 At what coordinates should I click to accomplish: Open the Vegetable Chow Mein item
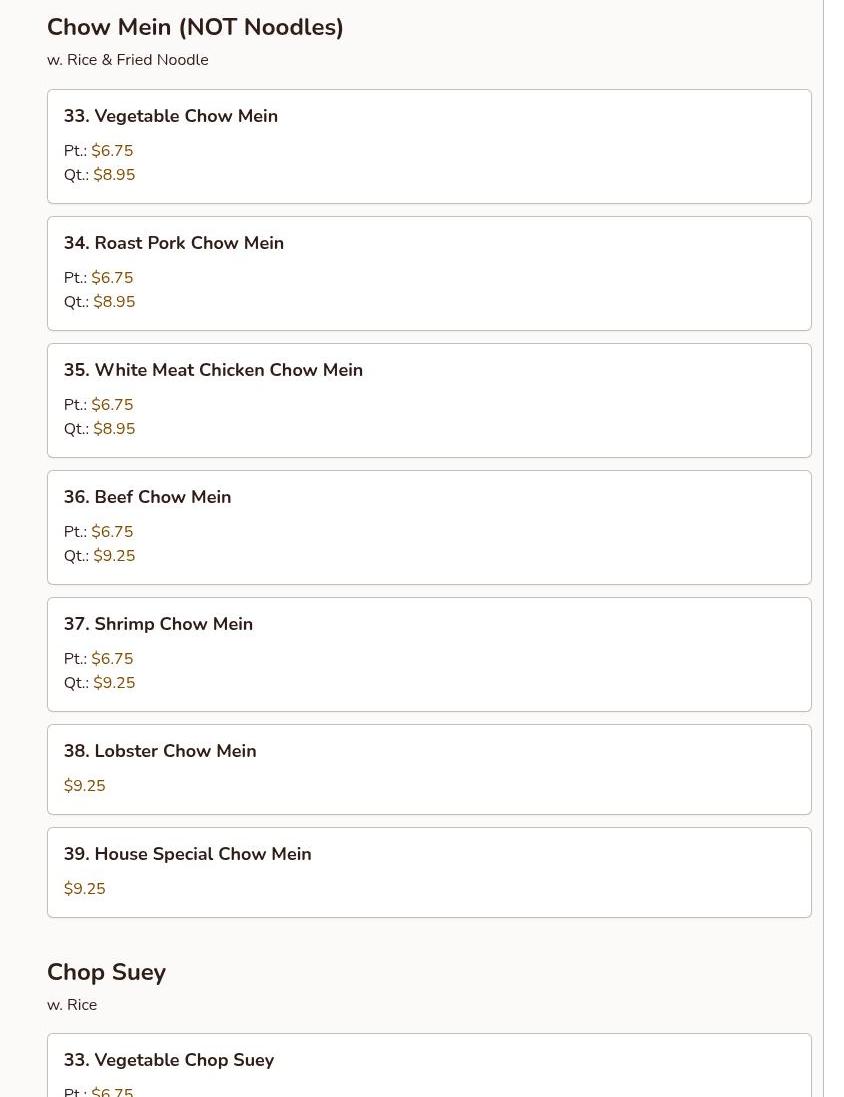click(171, 116)
